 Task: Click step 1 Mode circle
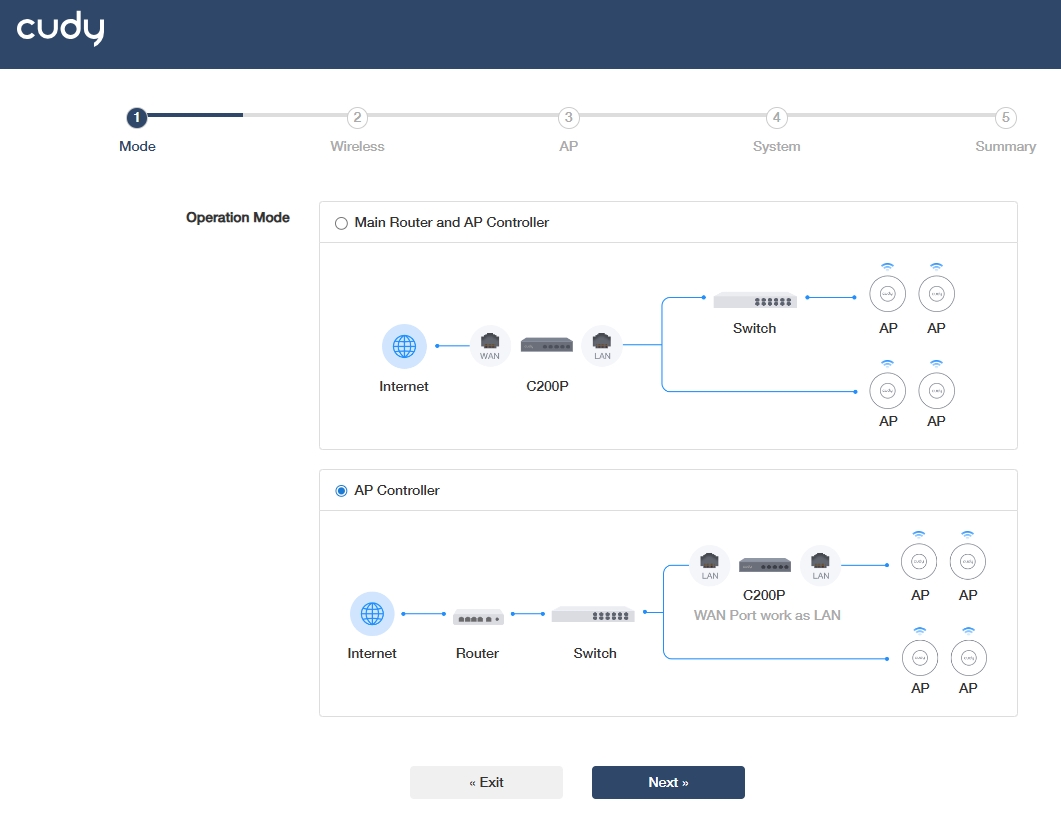[137, 118]
